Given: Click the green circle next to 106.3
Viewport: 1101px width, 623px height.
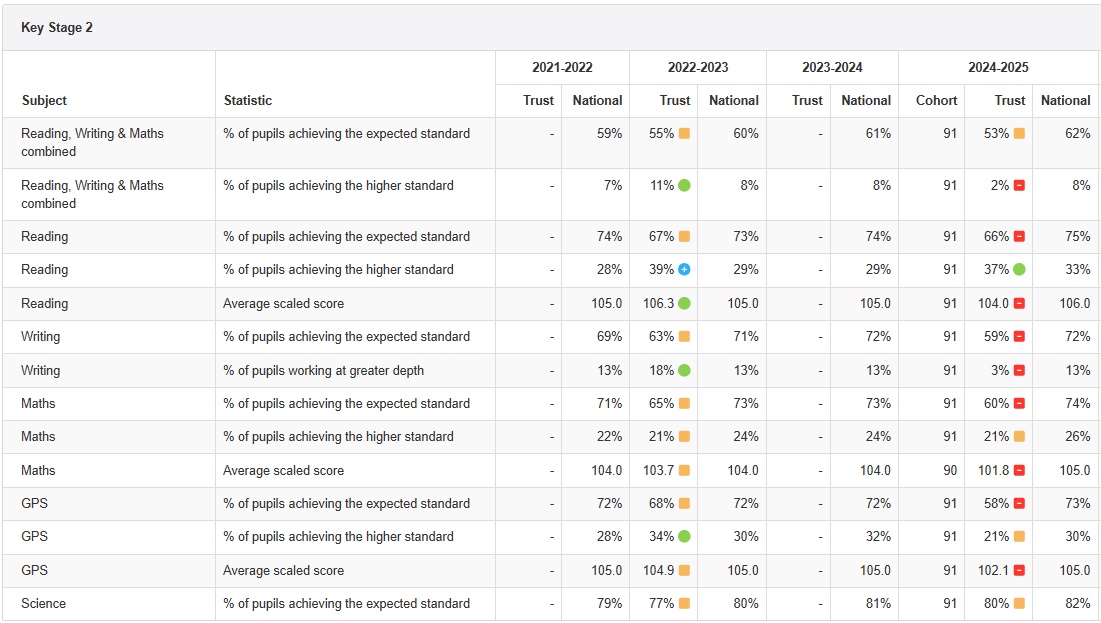Looking at the screenshot, I should click(684, 304).
